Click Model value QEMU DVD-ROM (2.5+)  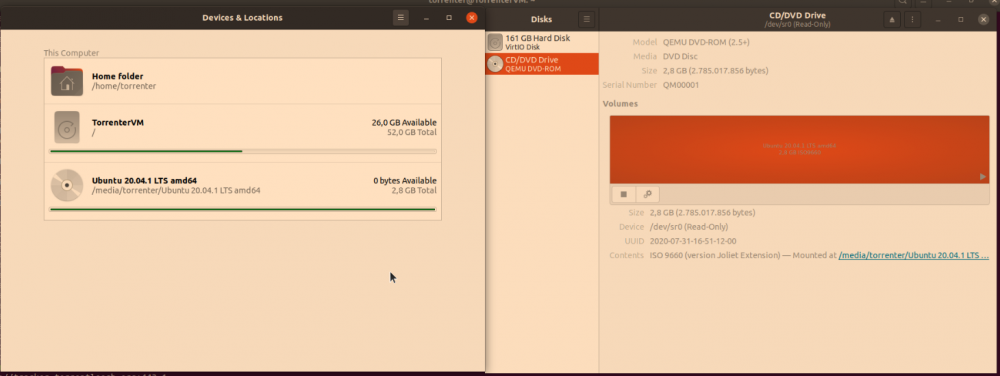[x=706, y=42]
